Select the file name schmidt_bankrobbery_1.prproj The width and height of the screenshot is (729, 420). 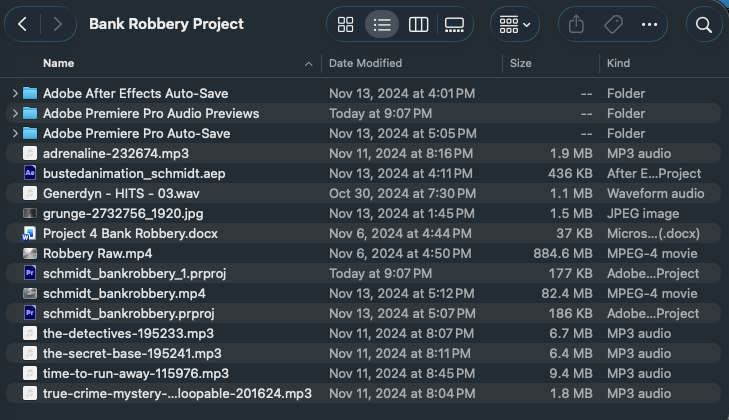click(134, 273)
